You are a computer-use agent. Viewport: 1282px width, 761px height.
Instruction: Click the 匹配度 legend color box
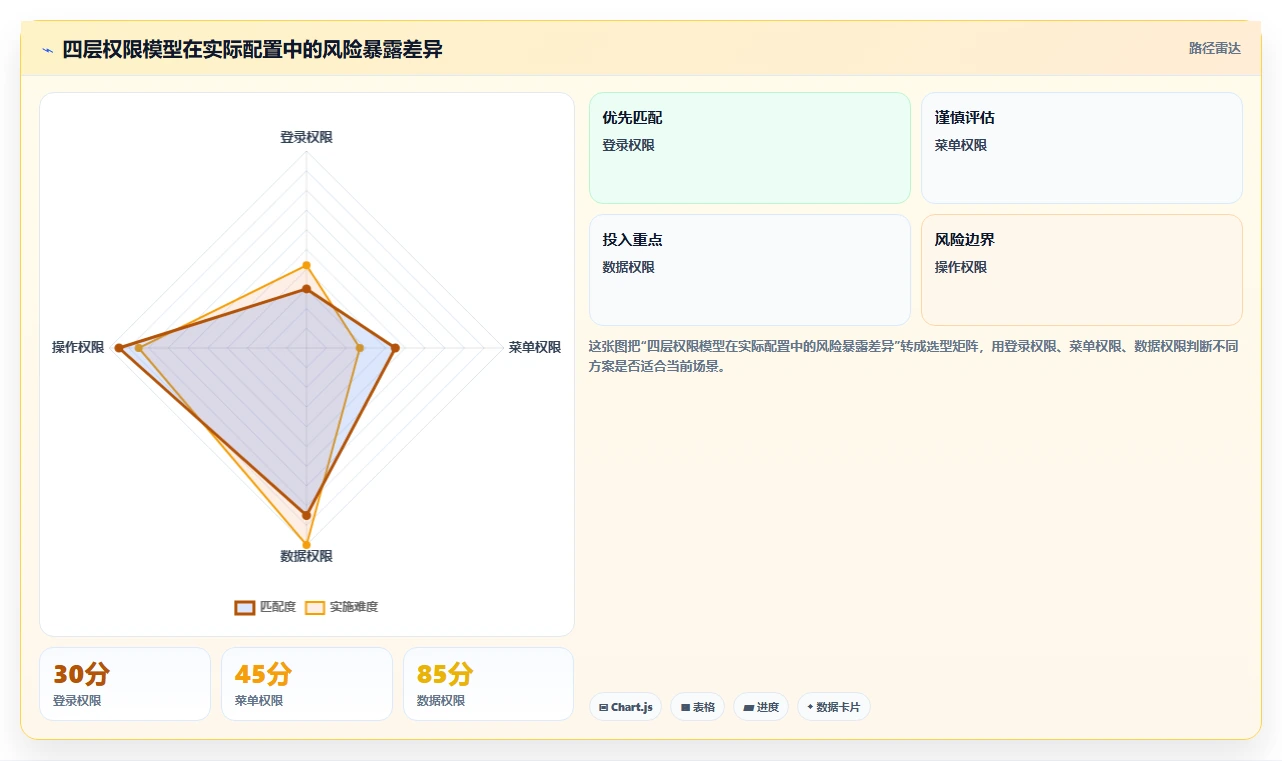[x=245, y=607]
